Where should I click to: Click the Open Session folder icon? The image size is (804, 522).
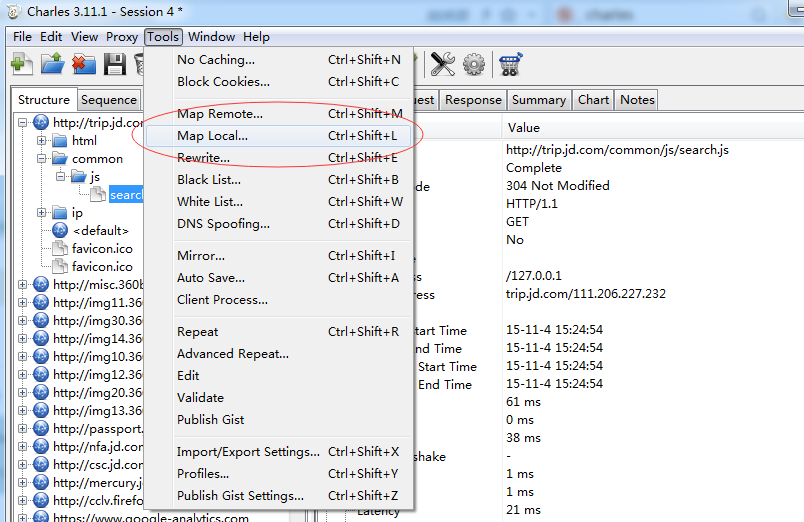(x=53, y=64)
